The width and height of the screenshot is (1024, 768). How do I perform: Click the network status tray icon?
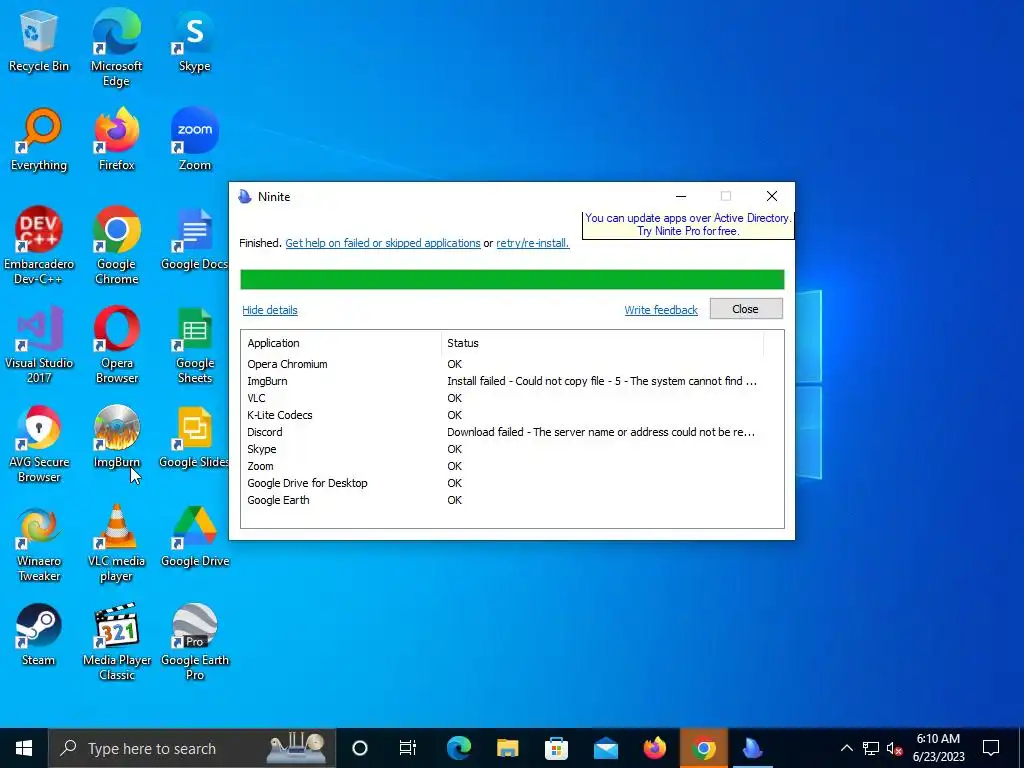click(871, 748)
